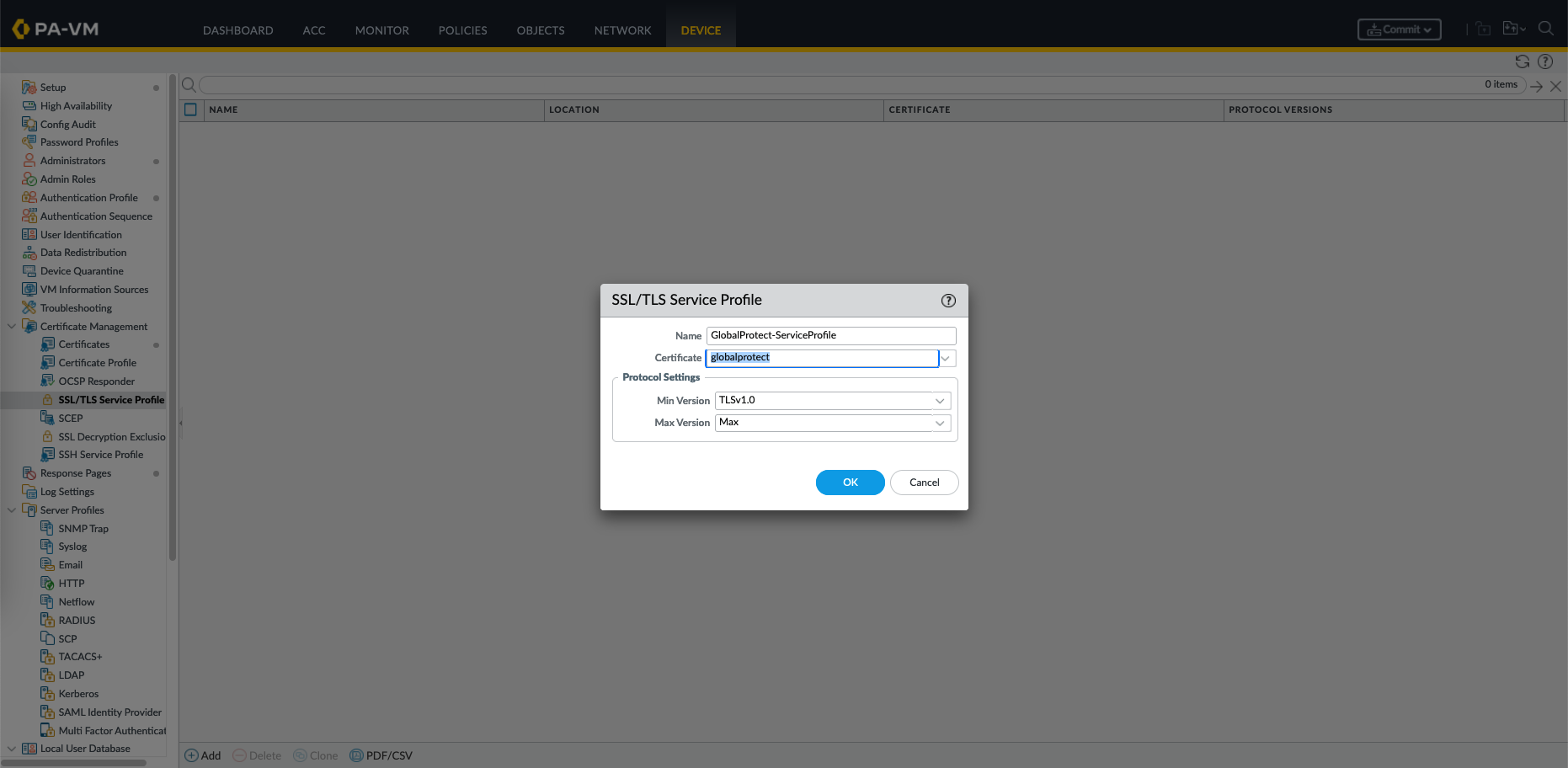Toggle the select-all checkbox in table header
The image size is (1568, 768).
click(x=190, y=109)
